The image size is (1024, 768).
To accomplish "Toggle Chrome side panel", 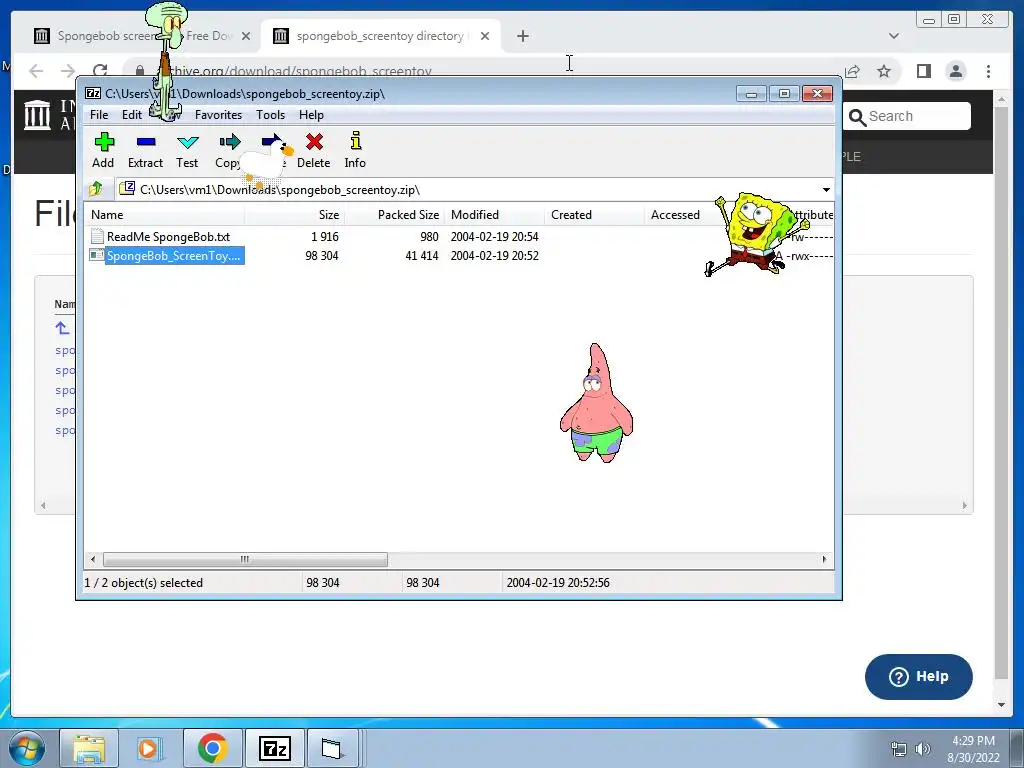I will tap(923, 71).
